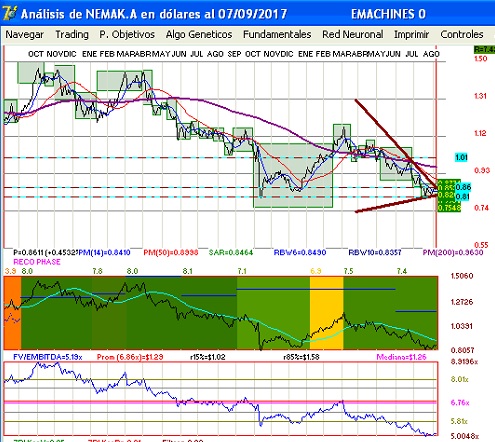Image resolution: width=495 pixels, height=442 pixels.
Task: Click the orange 3.9 phase score
Action: pyautogui.click(x=10, y=271)
